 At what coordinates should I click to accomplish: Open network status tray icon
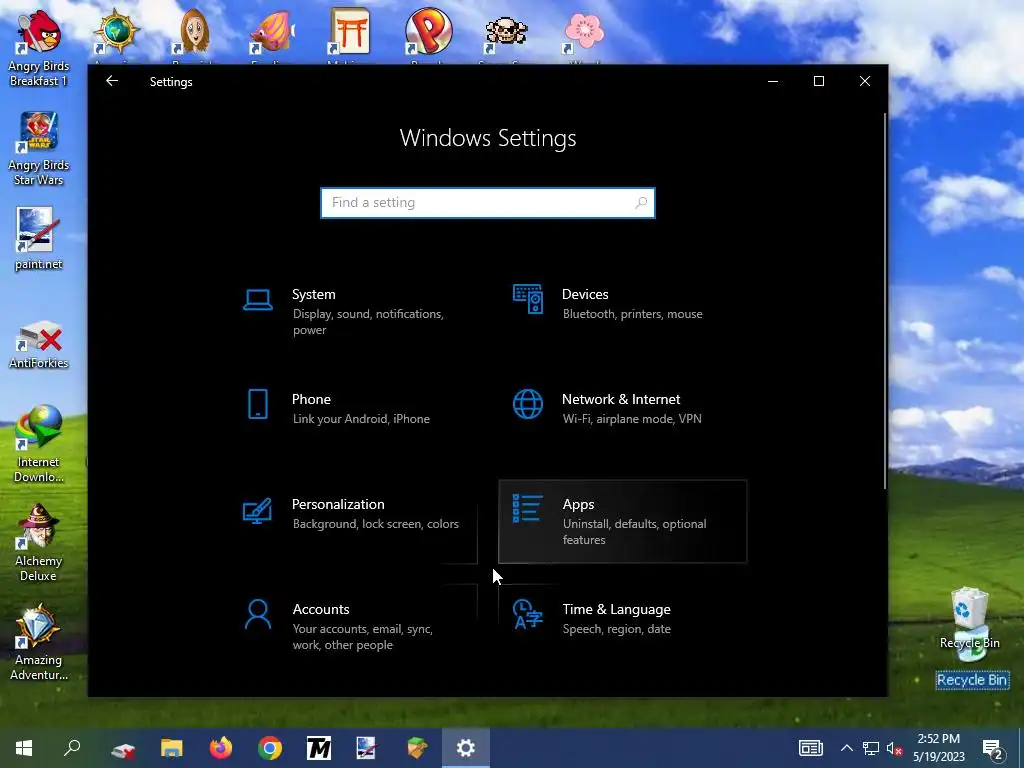coord(871,748)
